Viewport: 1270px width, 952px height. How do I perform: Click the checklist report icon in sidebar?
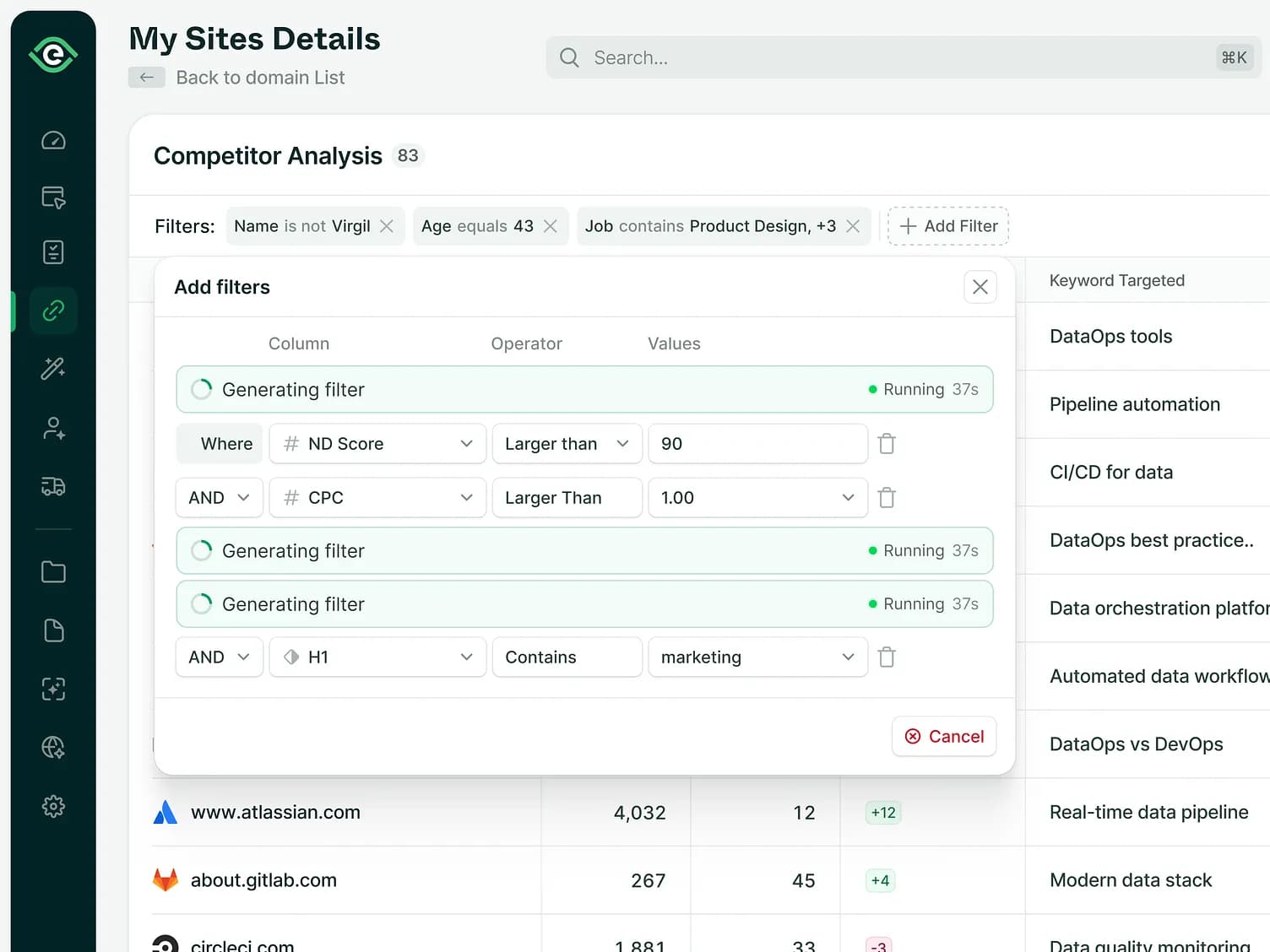[52, 252]
